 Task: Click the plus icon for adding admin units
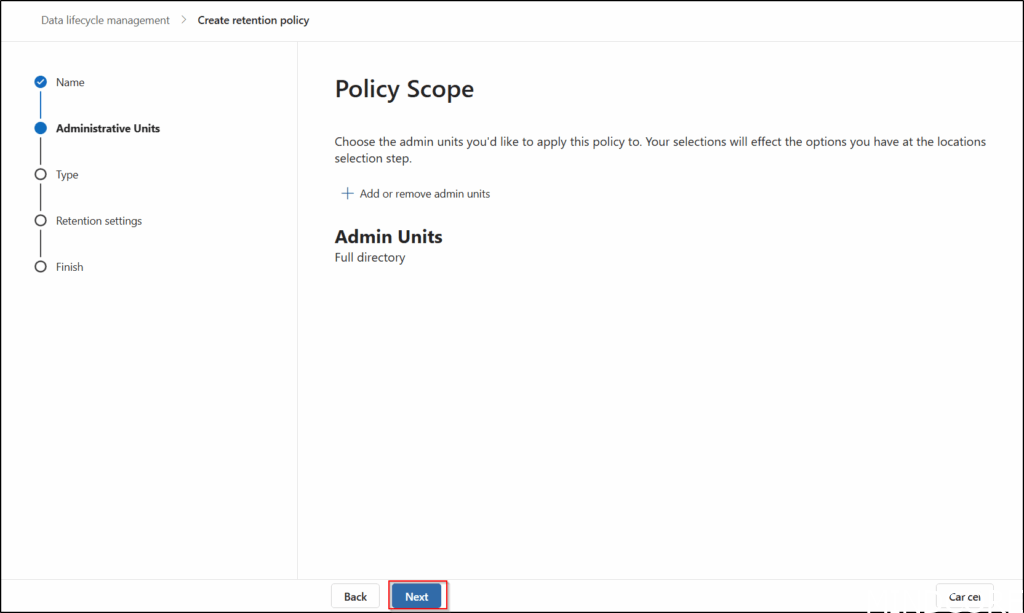pos(348,193)
